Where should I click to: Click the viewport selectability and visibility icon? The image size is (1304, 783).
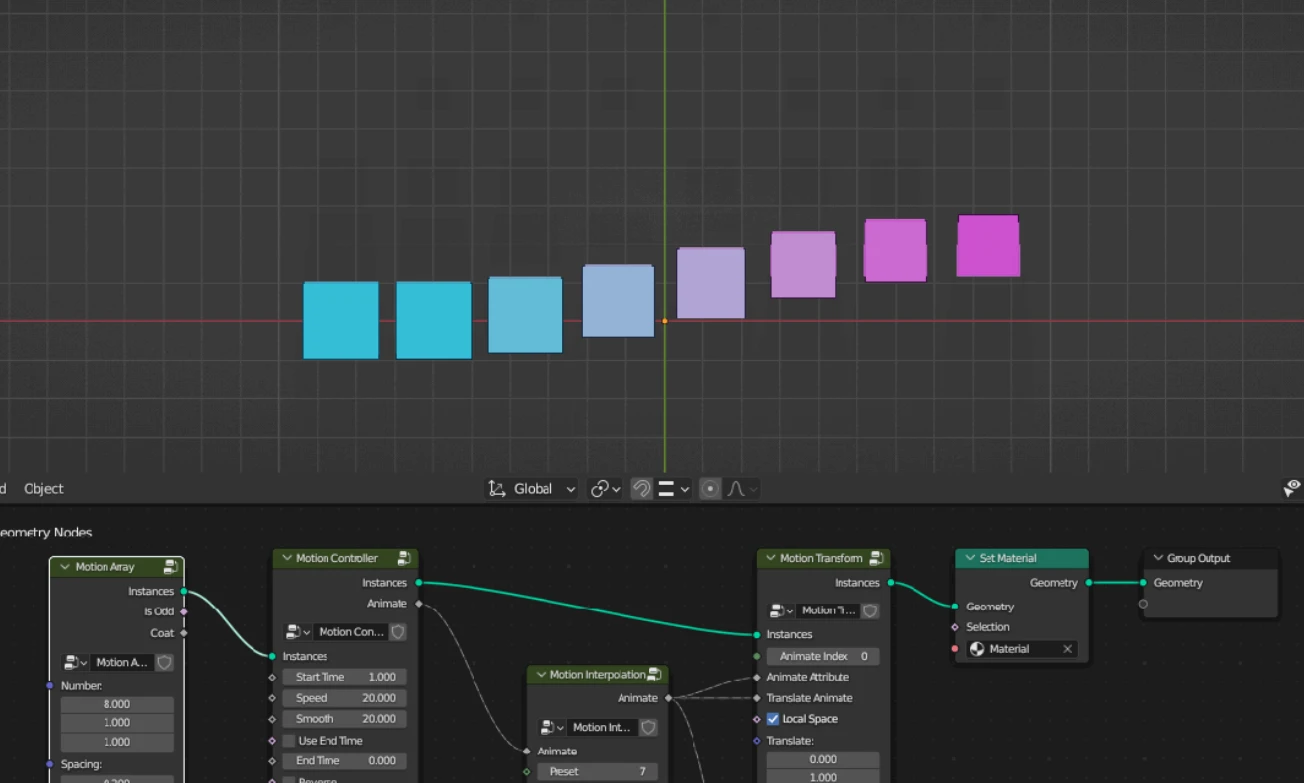click(x=1292, y=489)
